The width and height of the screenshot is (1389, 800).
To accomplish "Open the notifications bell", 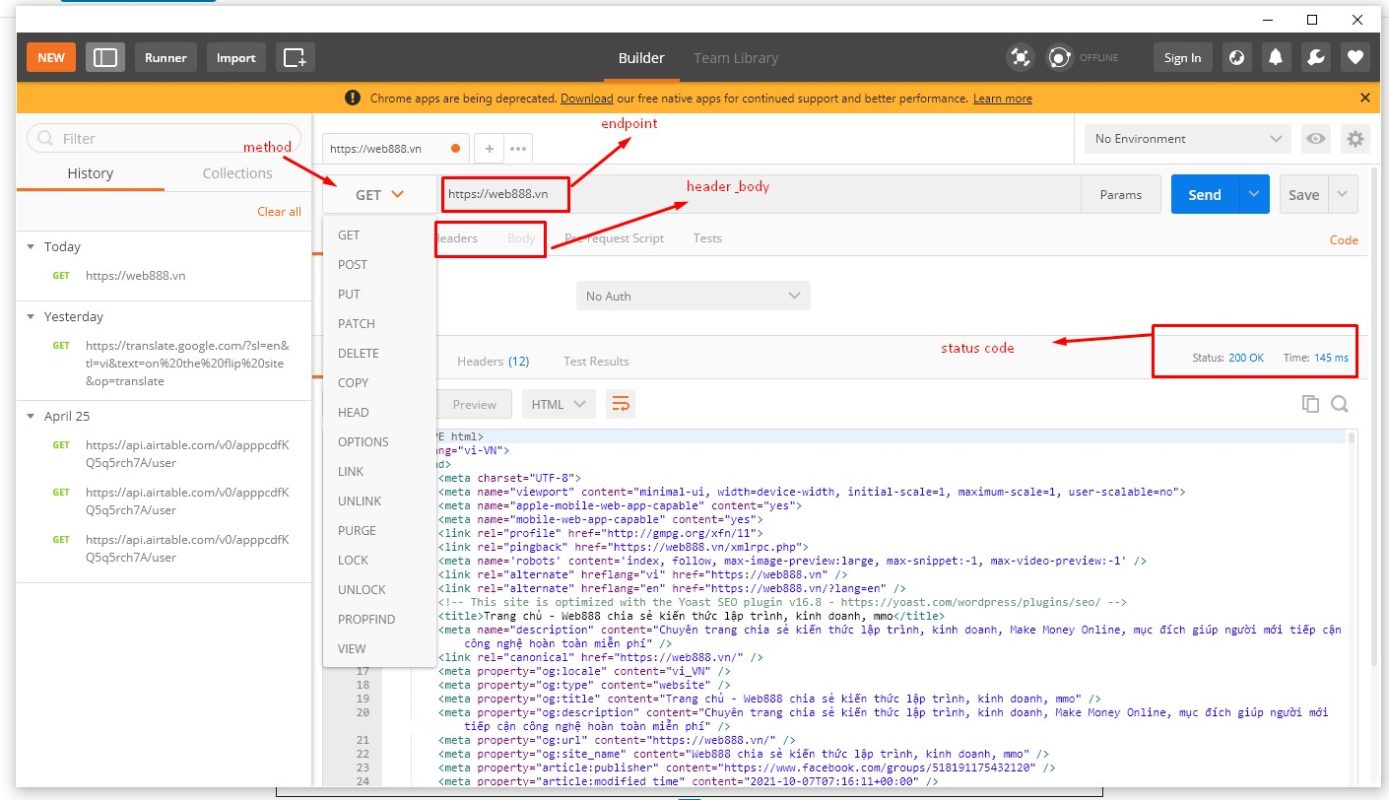I will (1276, 58).
